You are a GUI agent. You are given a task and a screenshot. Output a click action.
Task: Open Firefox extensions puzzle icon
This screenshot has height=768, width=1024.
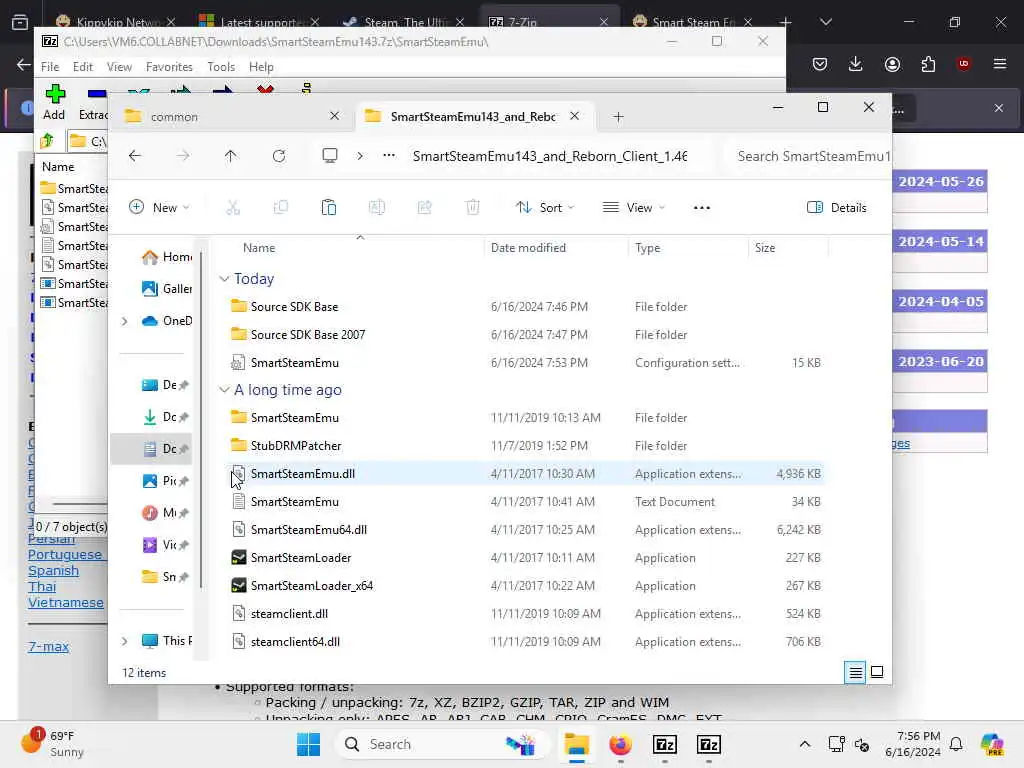tap(928, 64)
